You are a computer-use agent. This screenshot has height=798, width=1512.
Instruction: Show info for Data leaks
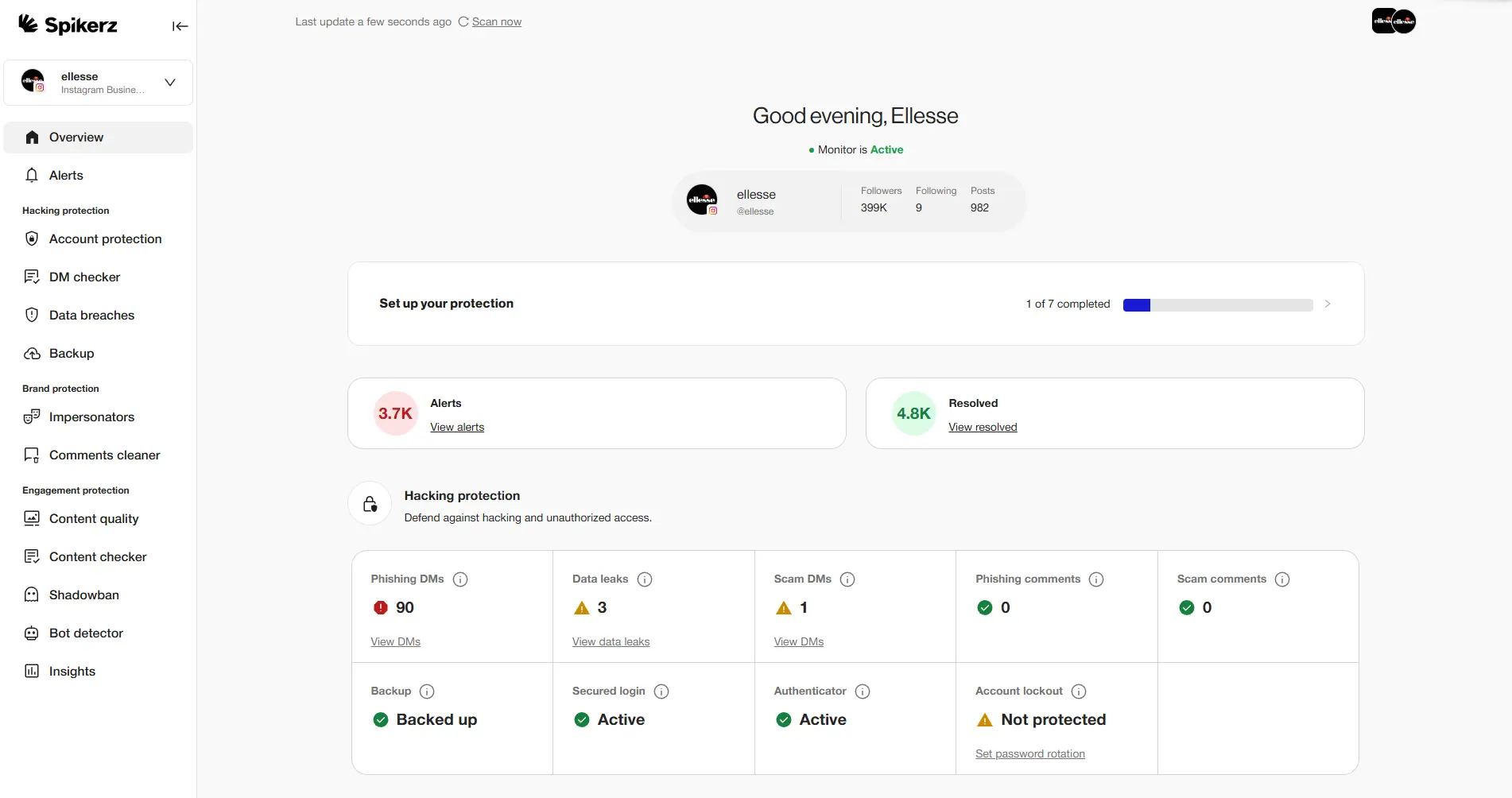pyautogui.click(x=645, y=579)
